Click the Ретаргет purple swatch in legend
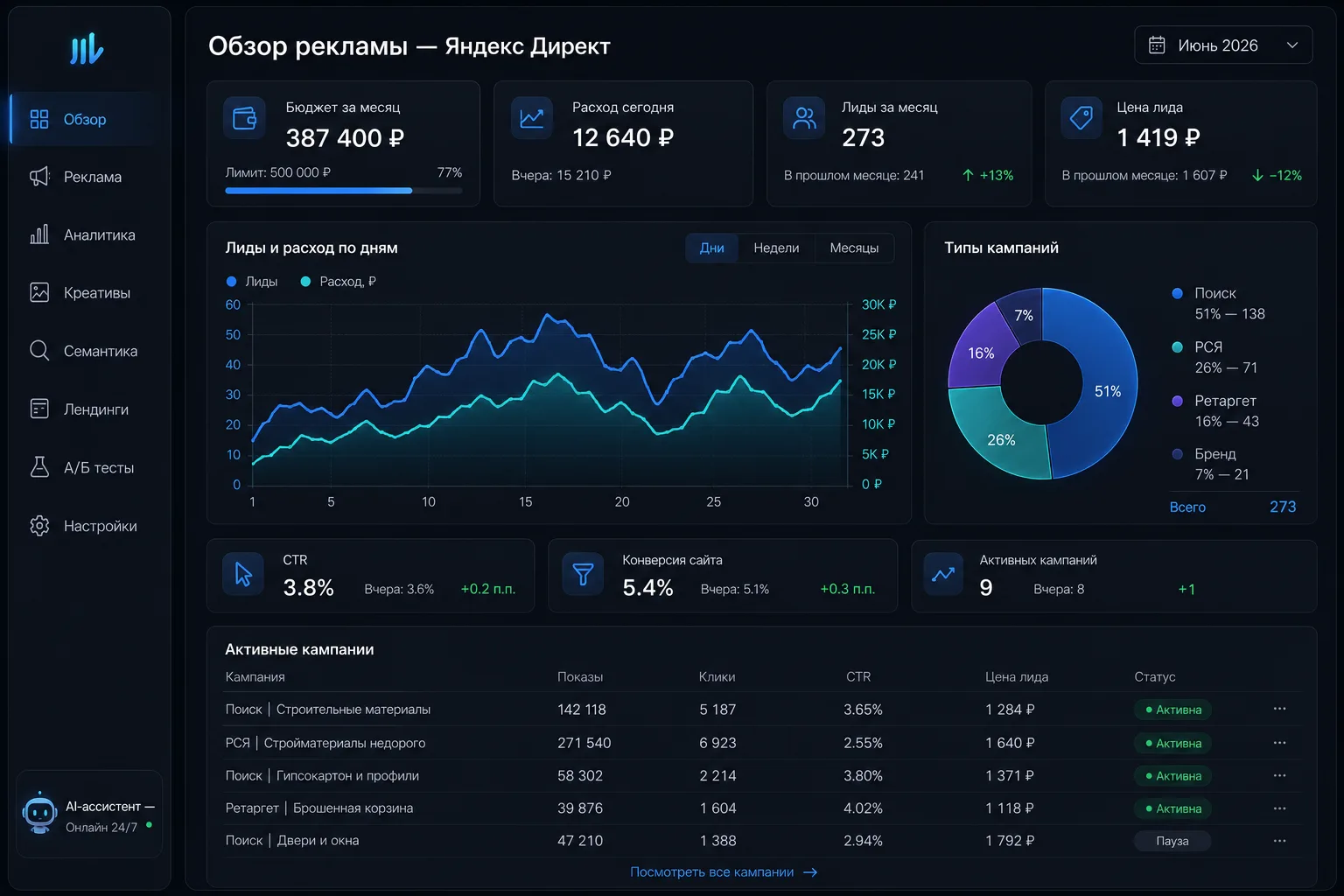Image resolution: width=1344 pixels, height=896 pixels. 1178,401
